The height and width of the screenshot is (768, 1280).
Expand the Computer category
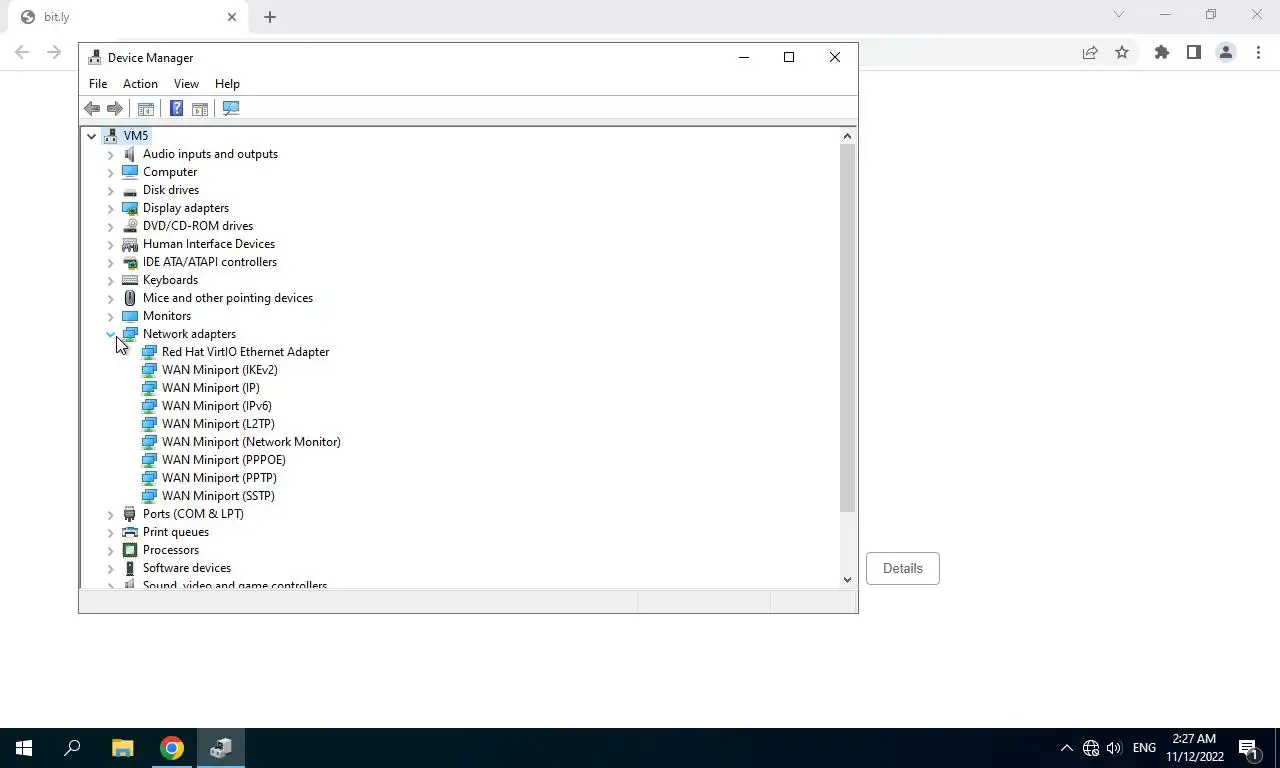pos(110,172)
